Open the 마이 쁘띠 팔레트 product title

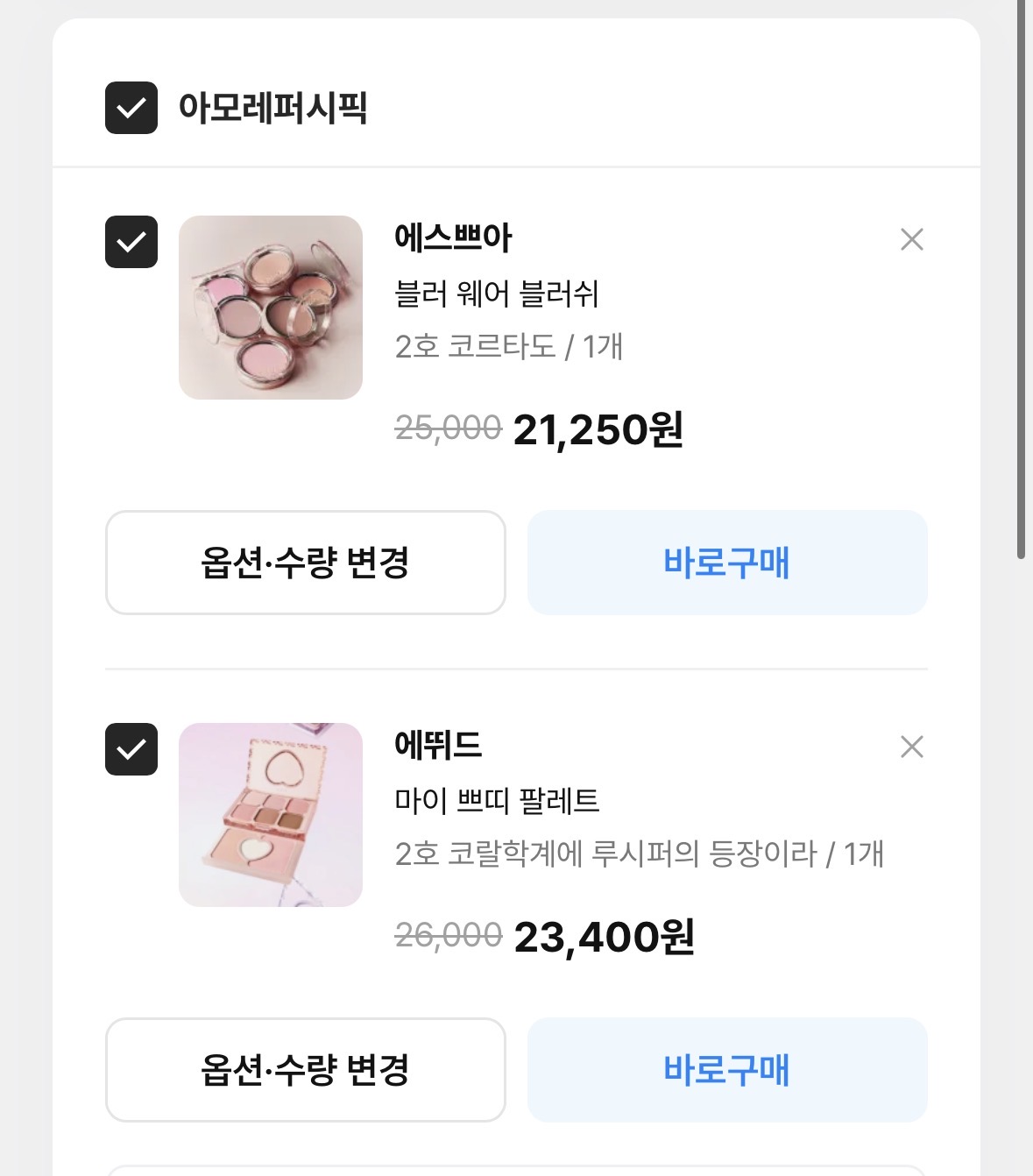tap(497, 800)
